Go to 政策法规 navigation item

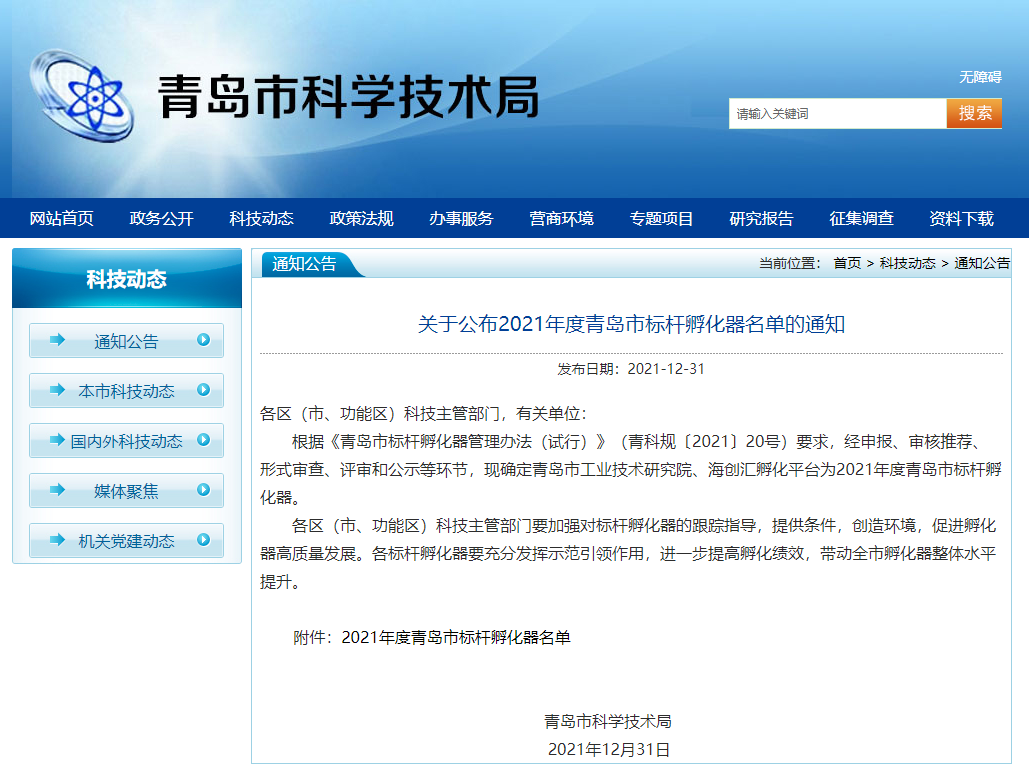coord(362,219)
